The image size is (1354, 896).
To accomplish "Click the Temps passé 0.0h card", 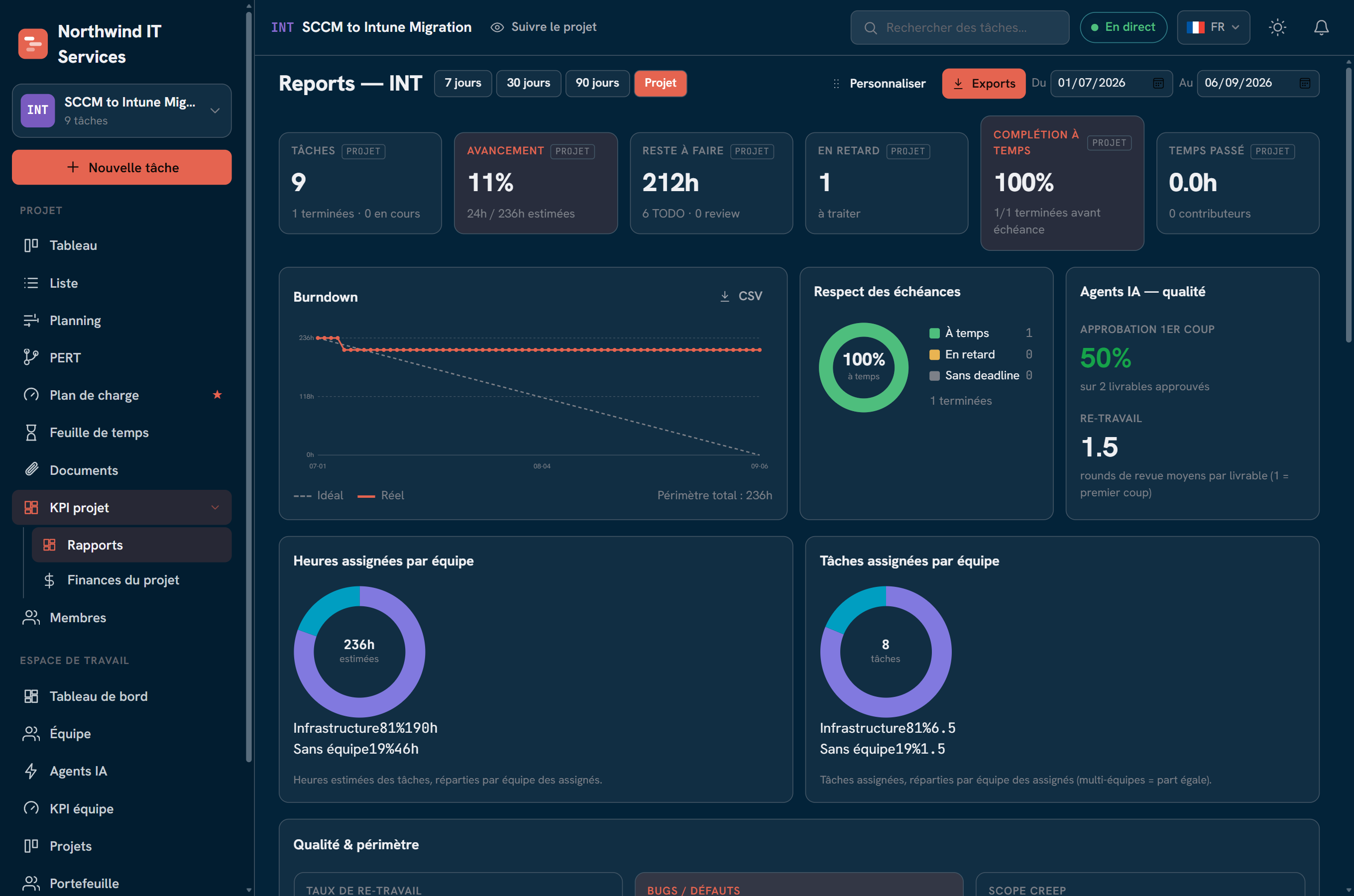I will (1238, 183).
